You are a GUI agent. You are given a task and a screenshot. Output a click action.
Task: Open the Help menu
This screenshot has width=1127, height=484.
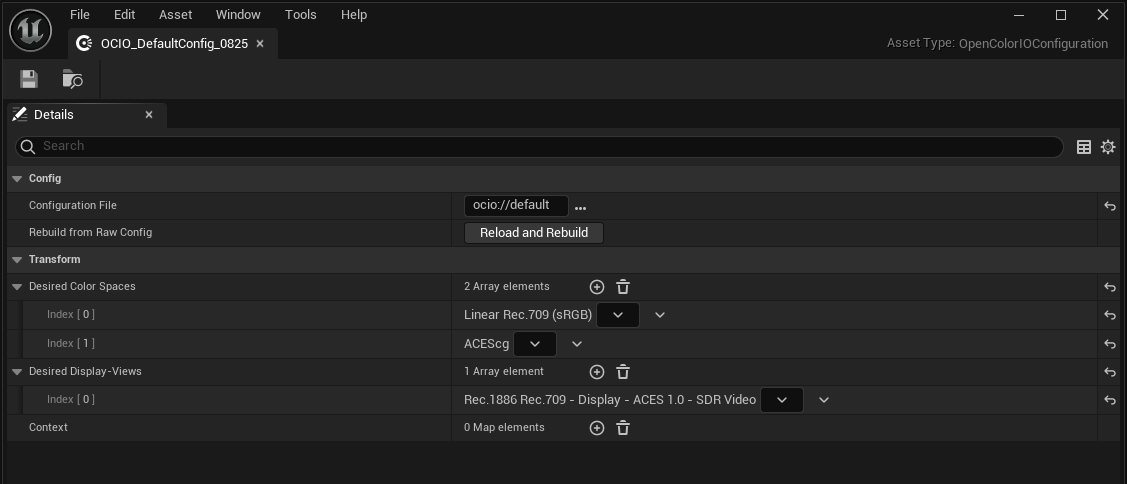[354, 14]
